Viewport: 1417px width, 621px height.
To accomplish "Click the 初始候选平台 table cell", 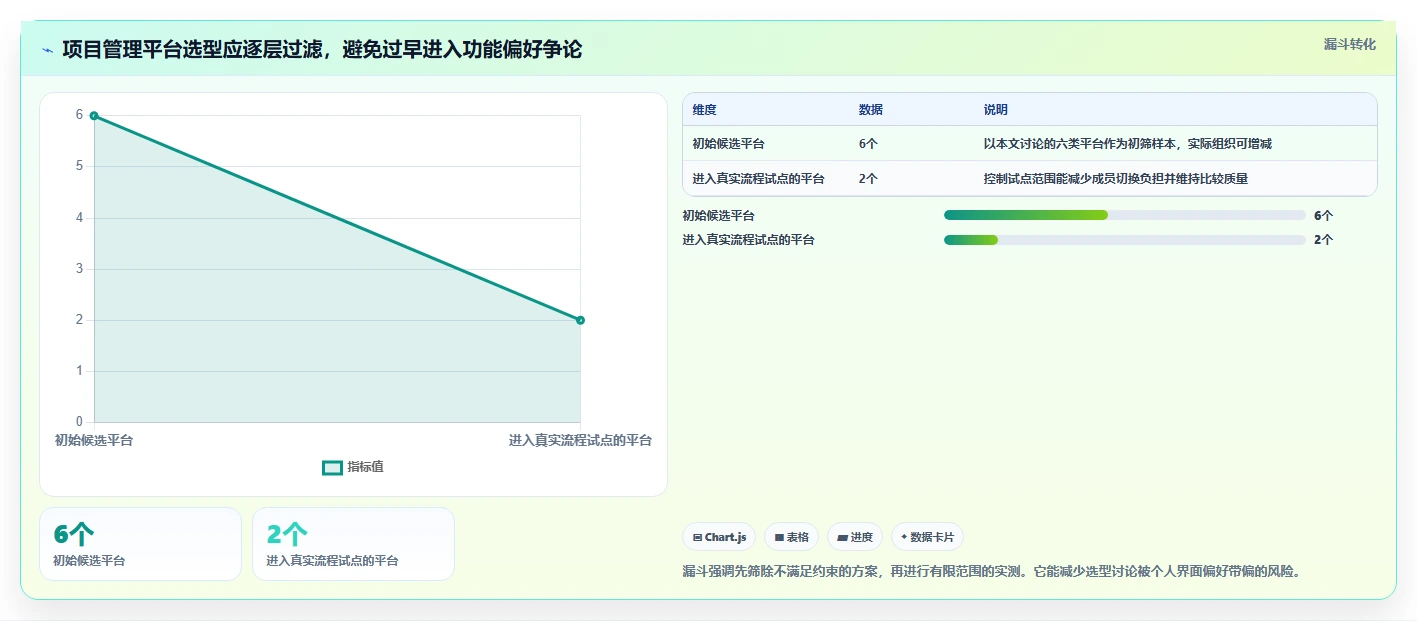I will (x=729, y=144).
